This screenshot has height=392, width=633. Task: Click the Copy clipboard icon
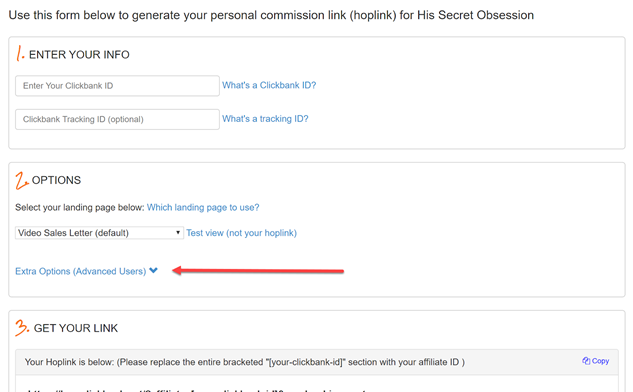coord(586,361)
